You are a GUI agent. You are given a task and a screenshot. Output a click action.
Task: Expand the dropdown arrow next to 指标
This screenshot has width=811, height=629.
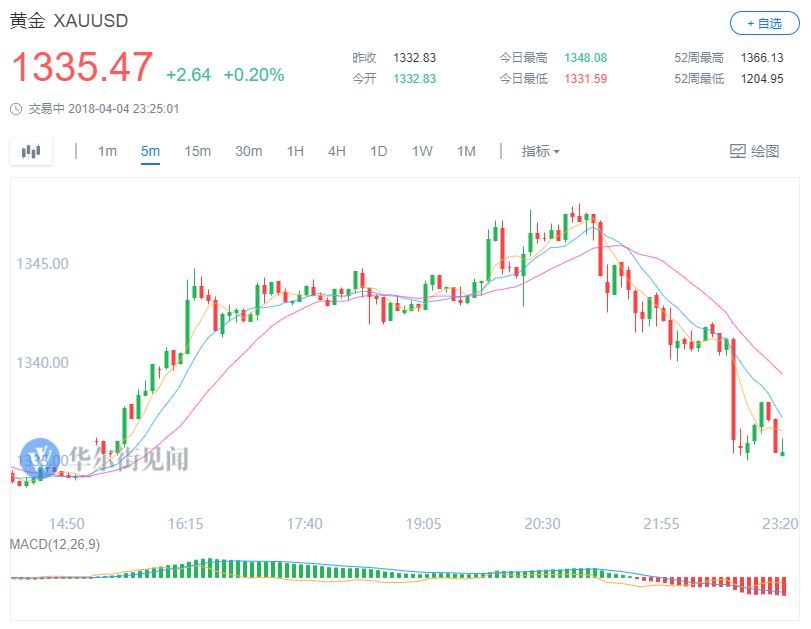pyautogui.click(x=555, y=151)
